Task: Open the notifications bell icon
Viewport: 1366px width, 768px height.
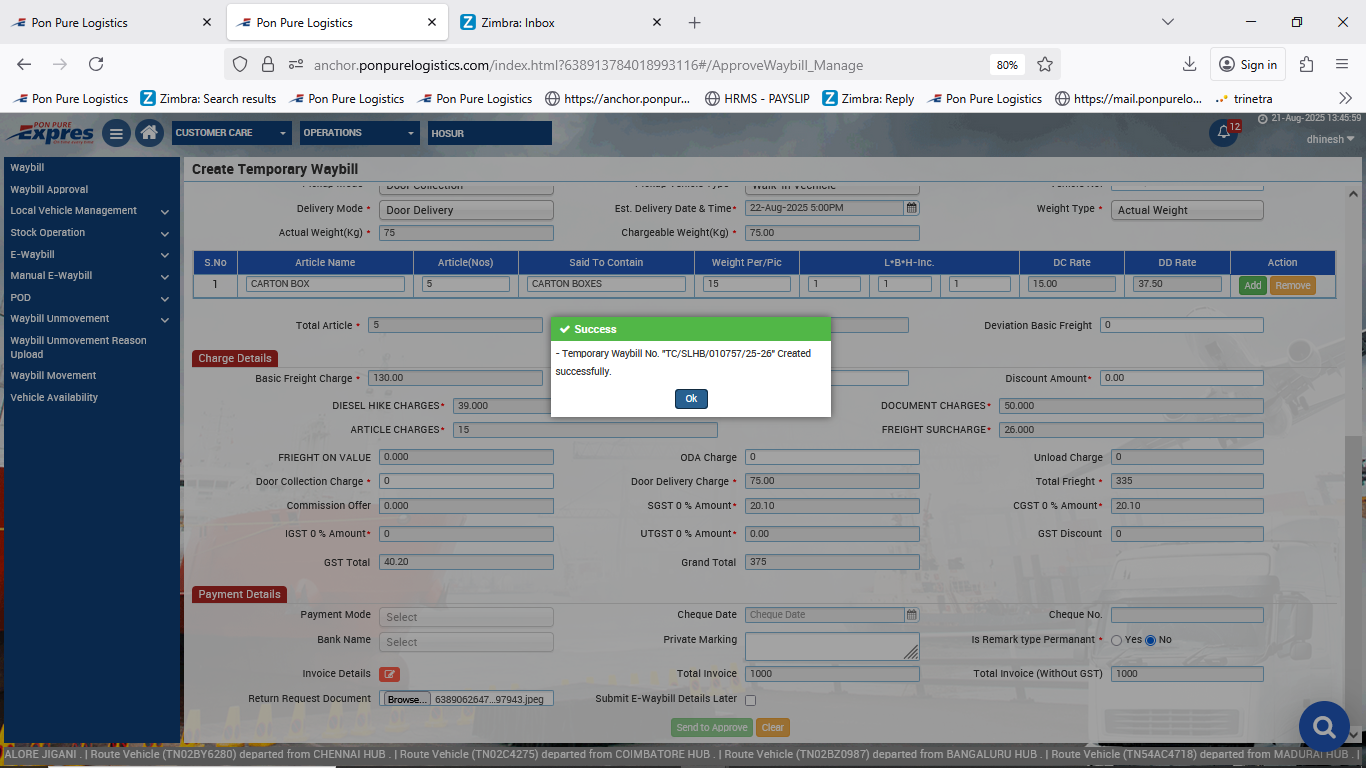Action: point(1223,133)
